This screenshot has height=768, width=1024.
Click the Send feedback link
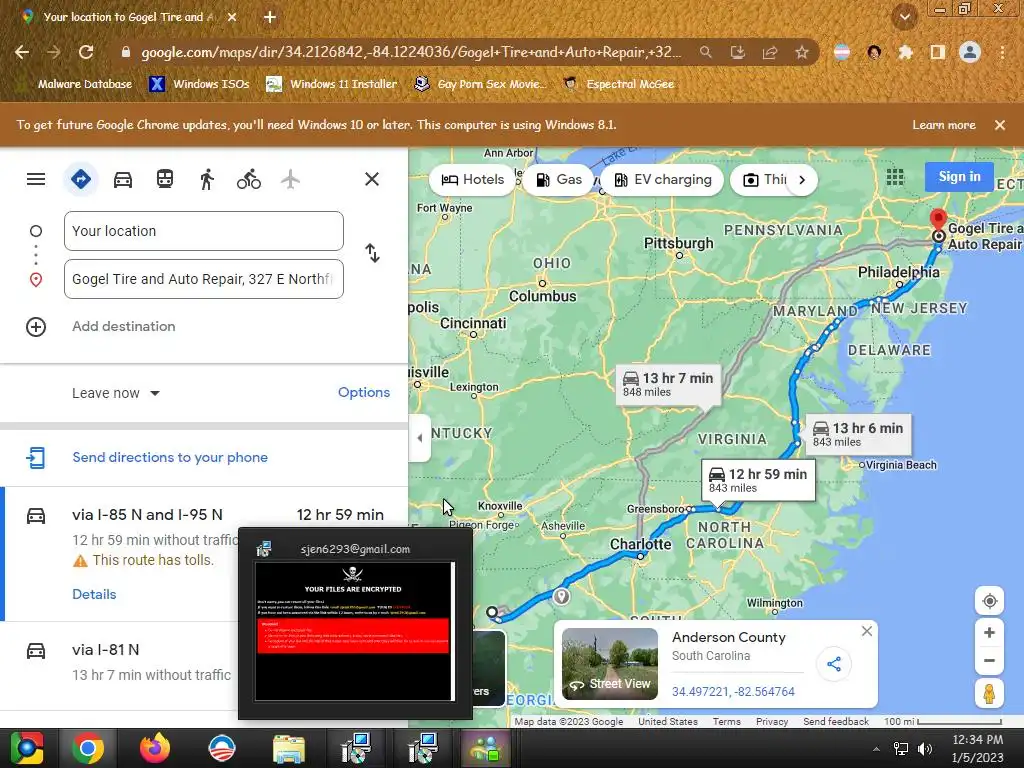click(x=836, y=722)
